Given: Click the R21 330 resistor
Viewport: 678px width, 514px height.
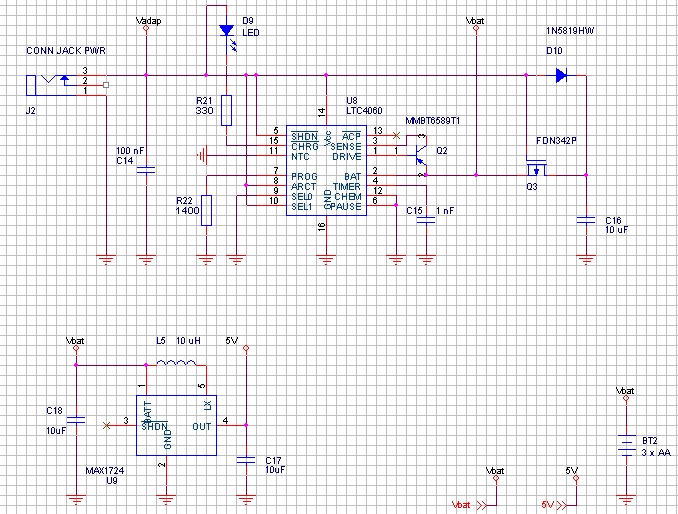Looking at the screenshot, I should tap(228, 109).
